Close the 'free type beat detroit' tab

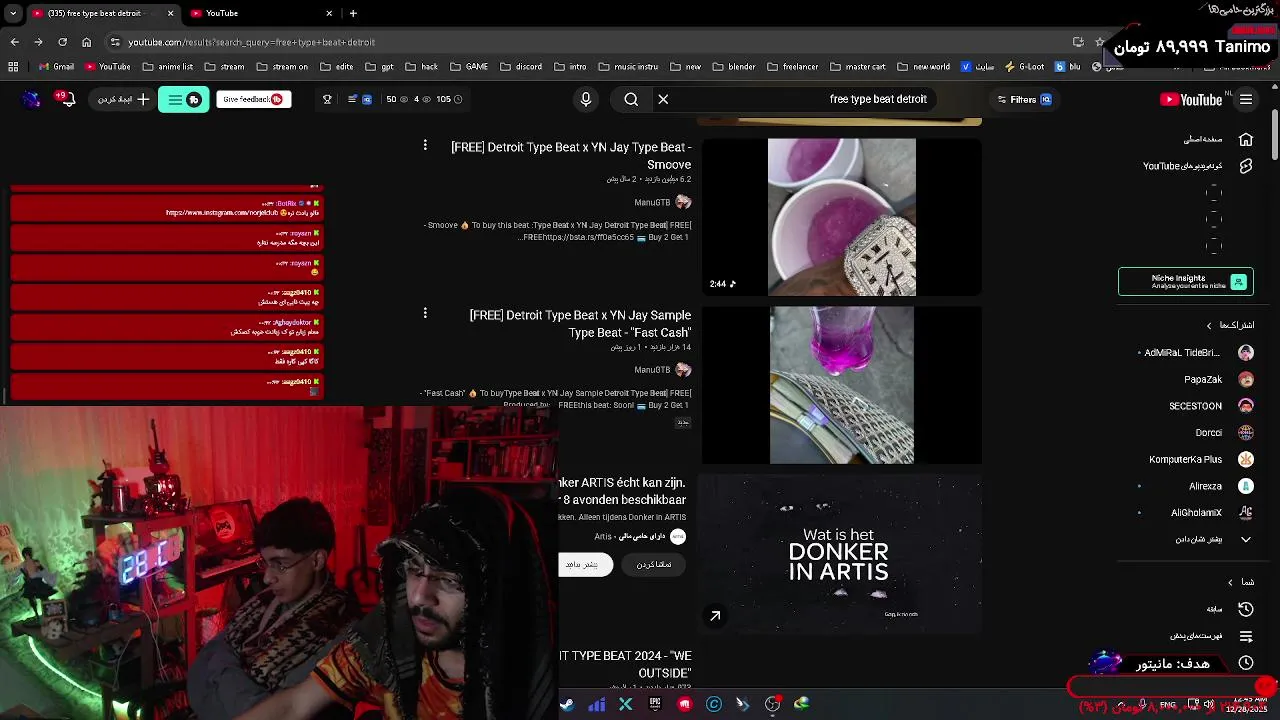pos(170,13)
